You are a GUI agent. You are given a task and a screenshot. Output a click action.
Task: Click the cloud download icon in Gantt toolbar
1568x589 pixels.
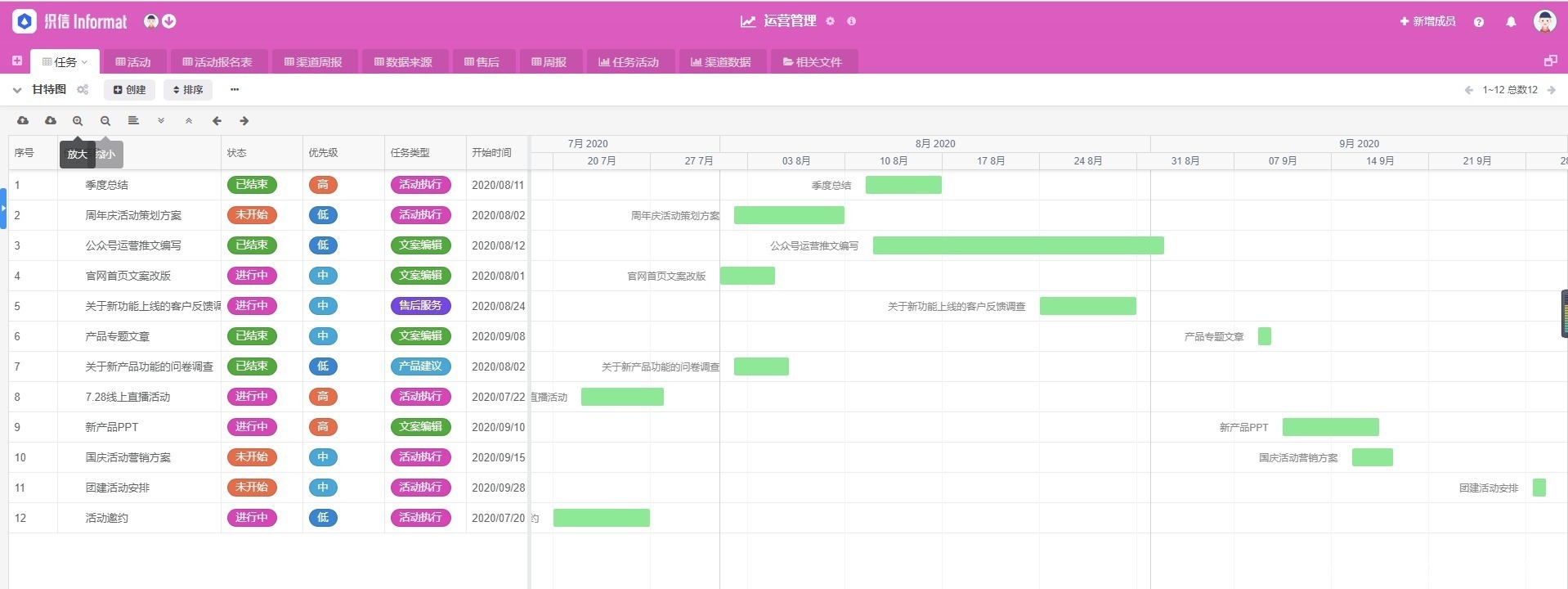[x=51, y=120]
